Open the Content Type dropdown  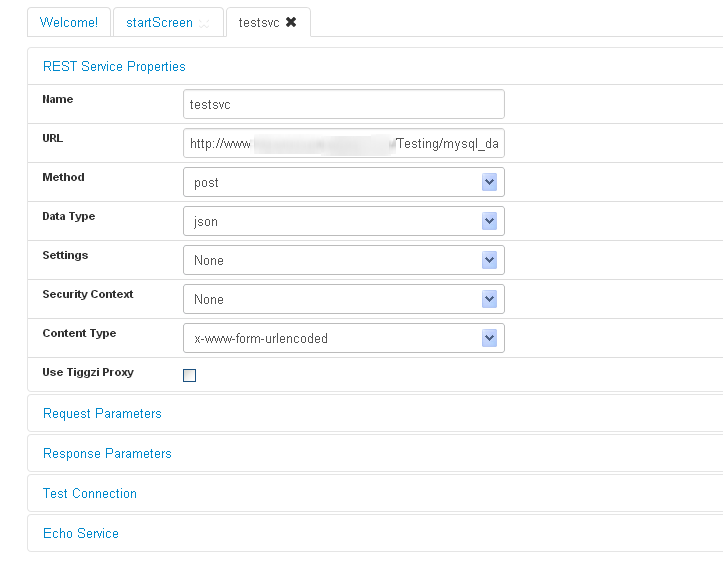(x=343, y=338)
